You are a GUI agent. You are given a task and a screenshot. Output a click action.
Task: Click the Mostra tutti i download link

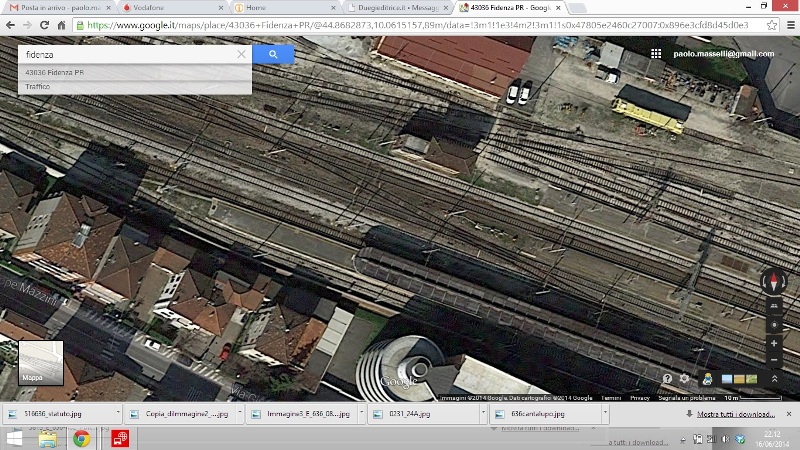coord(736,414)
